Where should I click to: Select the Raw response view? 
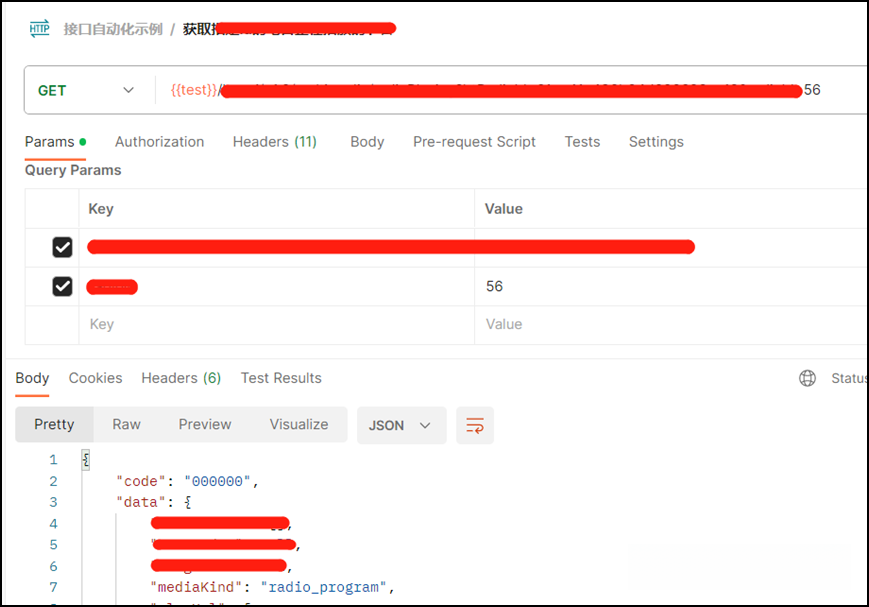(x=126, y=425)
